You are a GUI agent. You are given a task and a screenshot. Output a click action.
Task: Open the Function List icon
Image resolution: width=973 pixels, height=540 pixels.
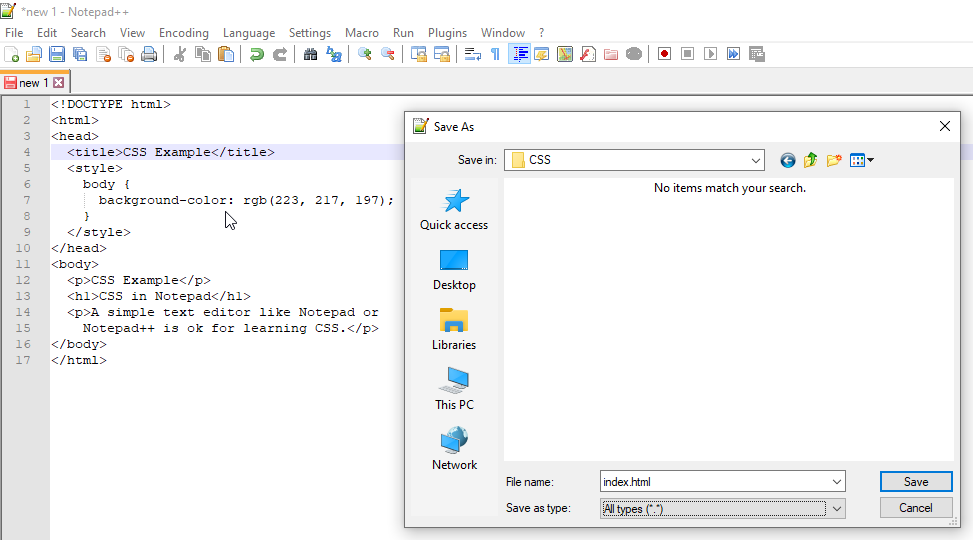pos(588,55)
